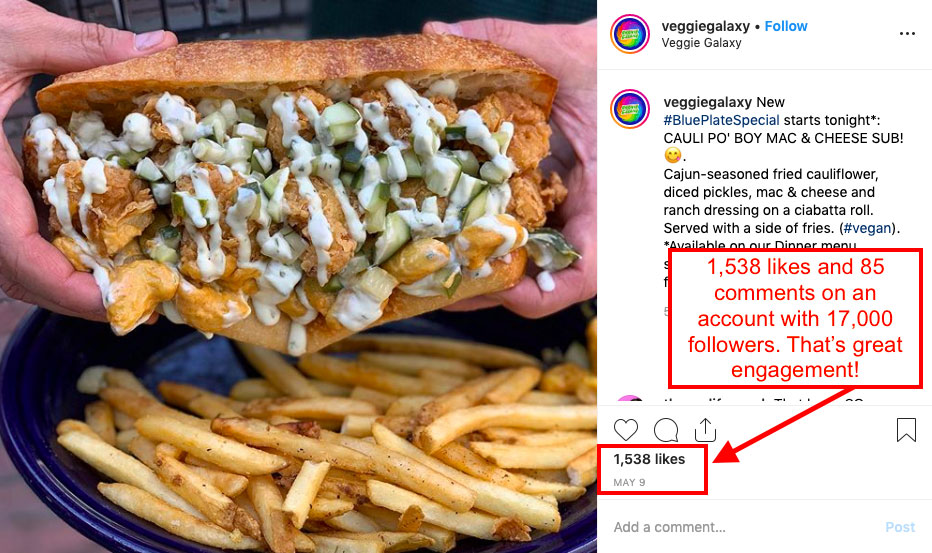Like the post with the heart icon
932x553 pixels.
click(625, 430)
